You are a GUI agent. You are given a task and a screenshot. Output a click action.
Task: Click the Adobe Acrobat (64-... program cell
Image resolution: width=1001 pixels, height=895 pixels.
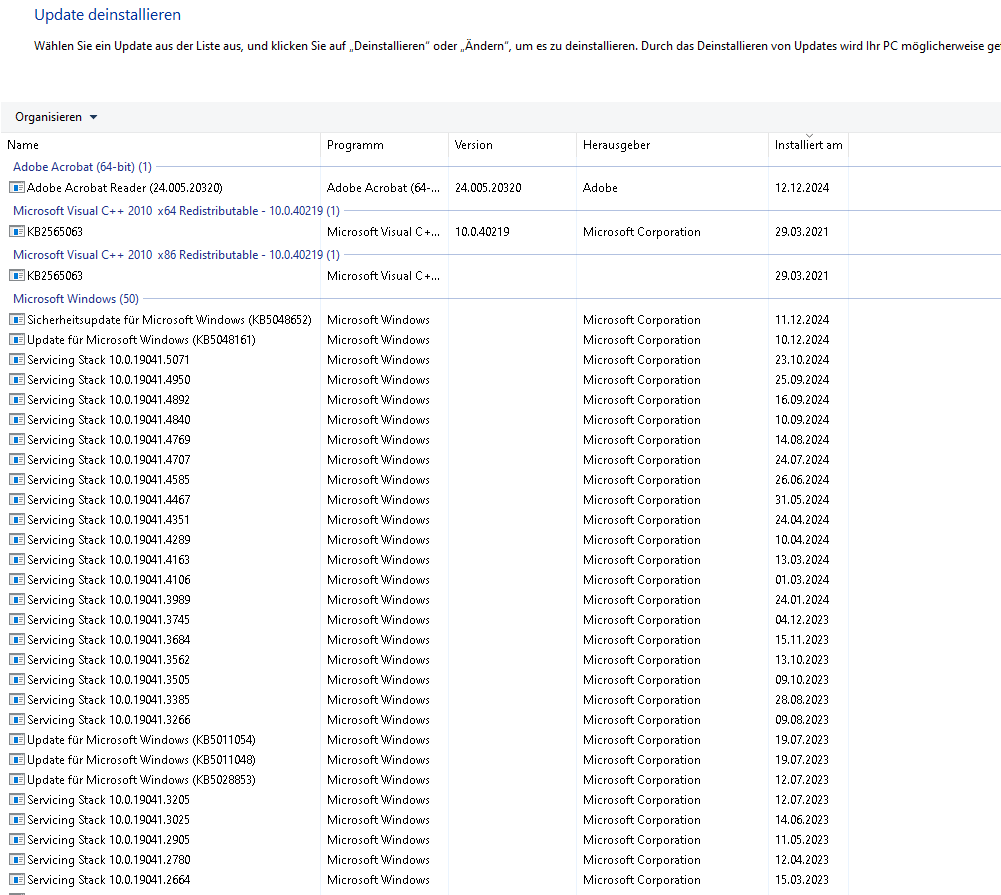tap(383, 188)
